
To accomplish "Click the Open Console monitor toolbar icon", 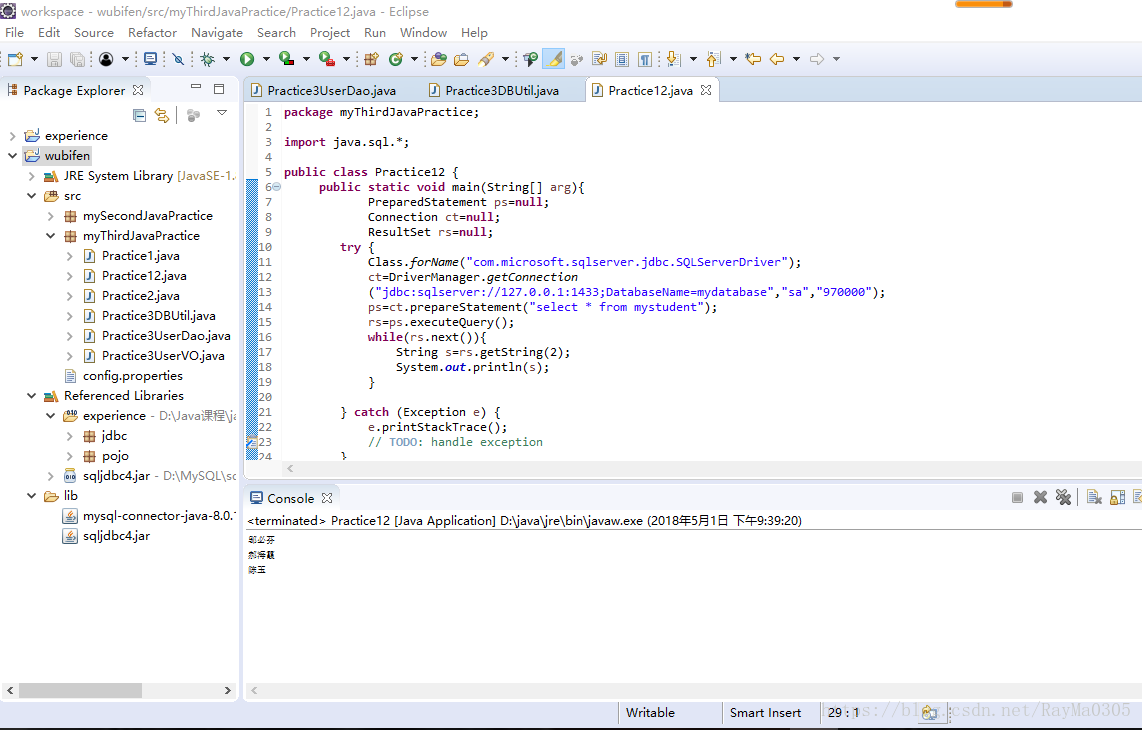I will (x=151, y=59).
